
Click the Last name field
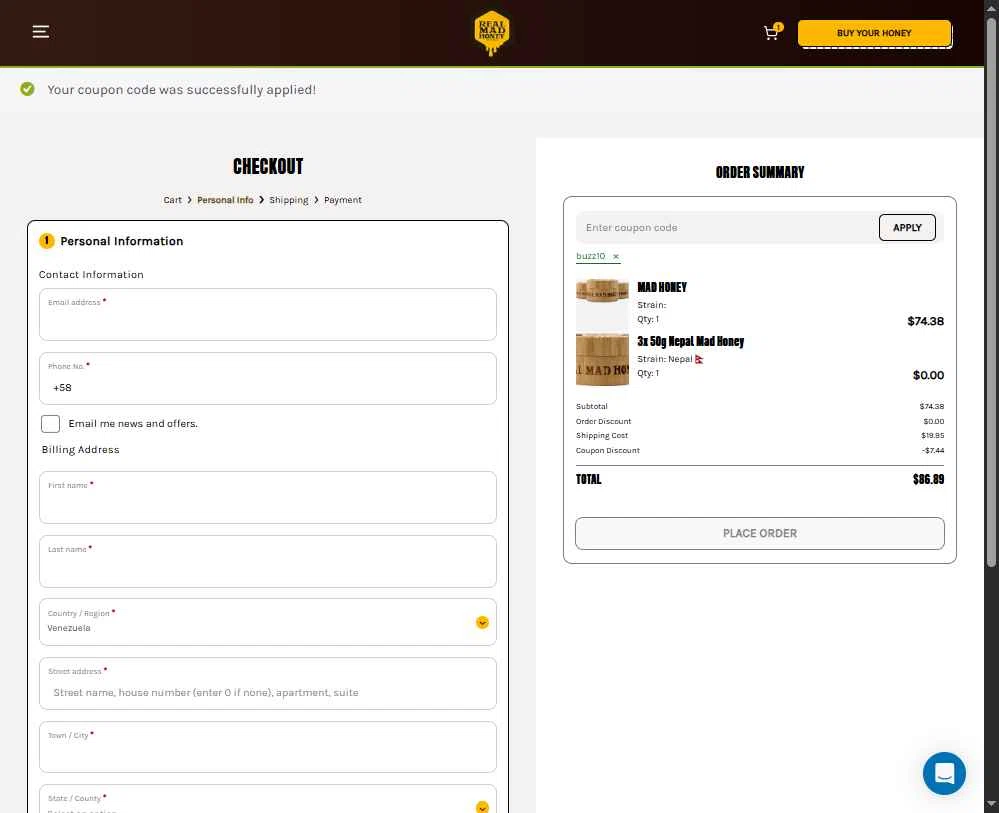coord(268,561)
